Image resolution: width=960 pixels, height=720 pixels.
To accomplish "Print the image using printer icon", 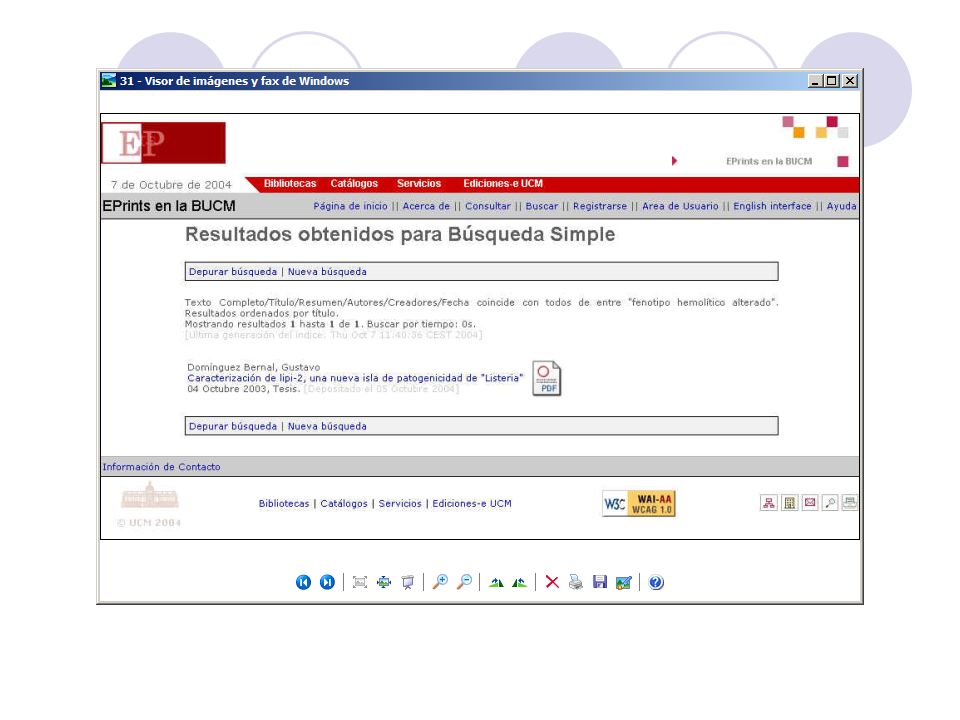I will (x=576, y=582).
